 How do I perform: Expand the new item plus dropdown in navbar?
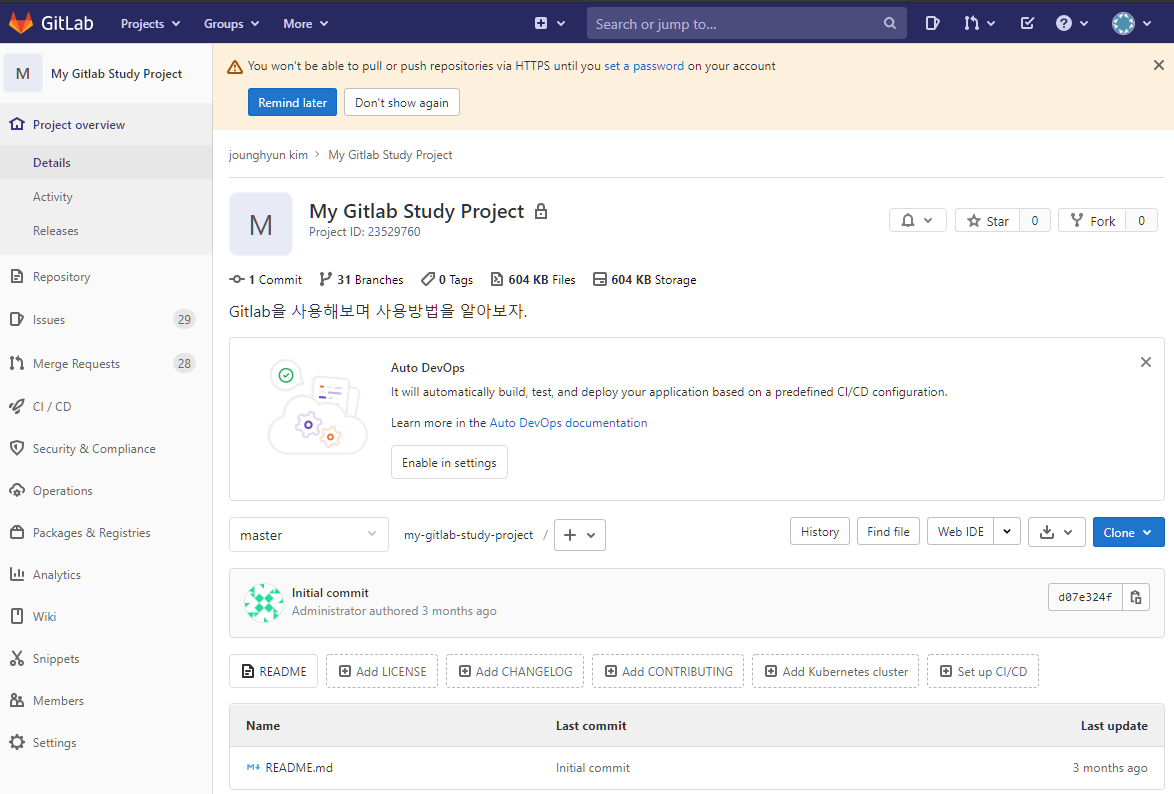point(550,24)
